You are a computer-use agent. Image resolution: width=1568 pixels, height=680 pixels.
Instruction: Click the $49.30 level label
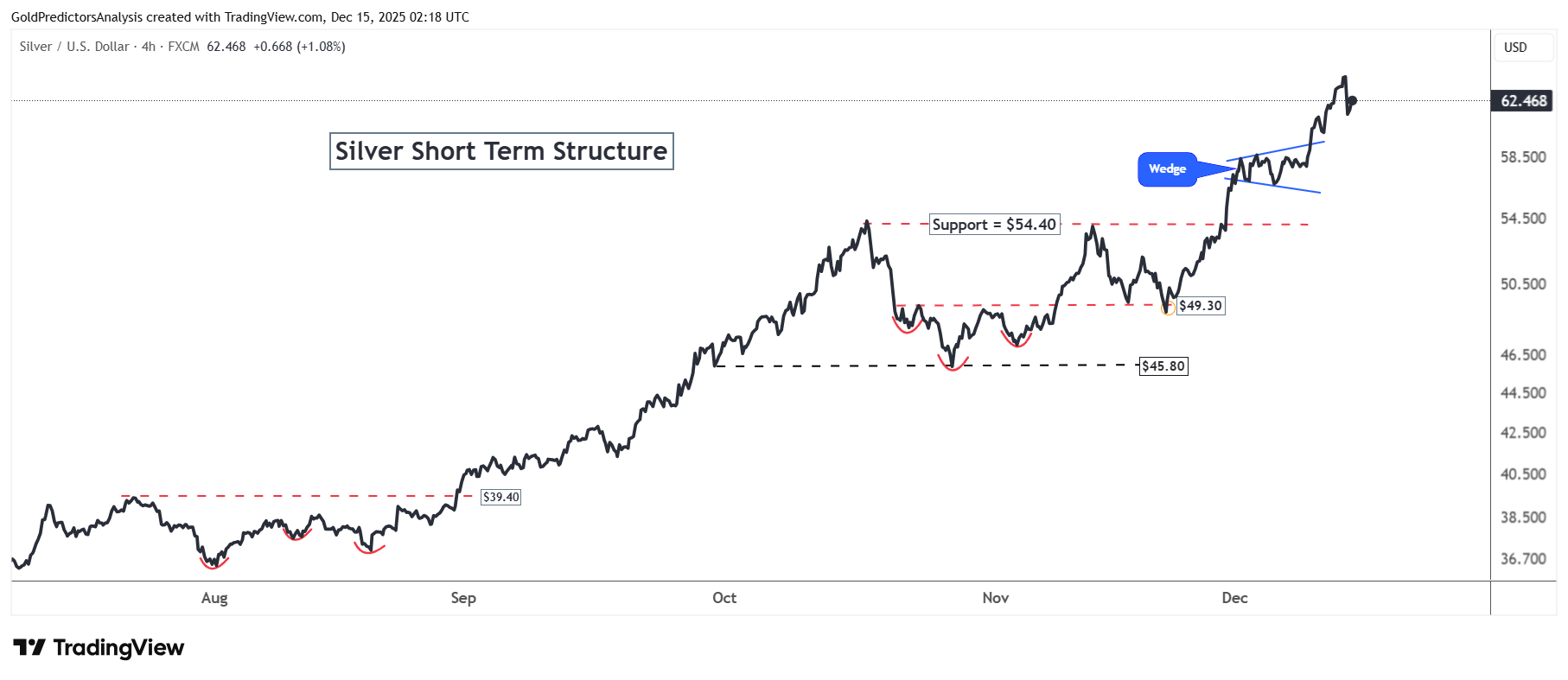(1201, 306)
